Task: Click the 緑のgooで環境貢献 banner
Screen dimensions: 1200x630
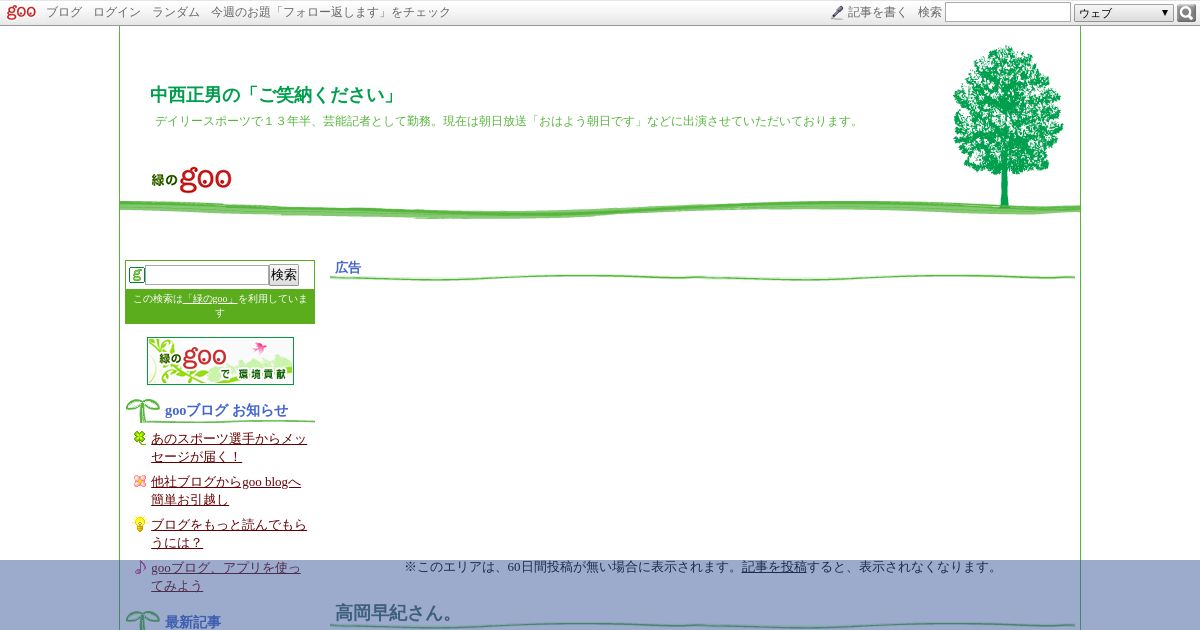Action: pyautogui.click(x=220, y=361)
